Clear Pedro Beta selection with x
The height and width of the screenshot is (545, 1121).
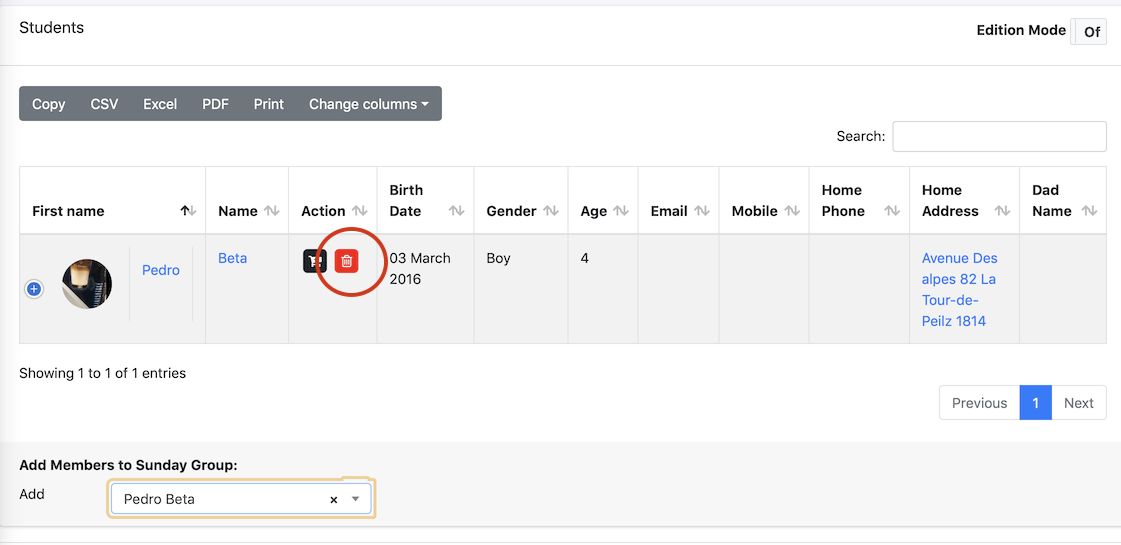click(x=333, y=500)
